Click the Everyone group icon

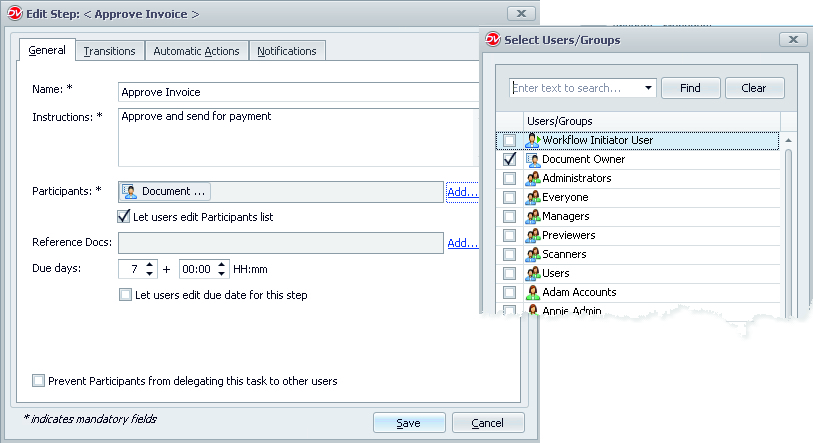(532, 197)
